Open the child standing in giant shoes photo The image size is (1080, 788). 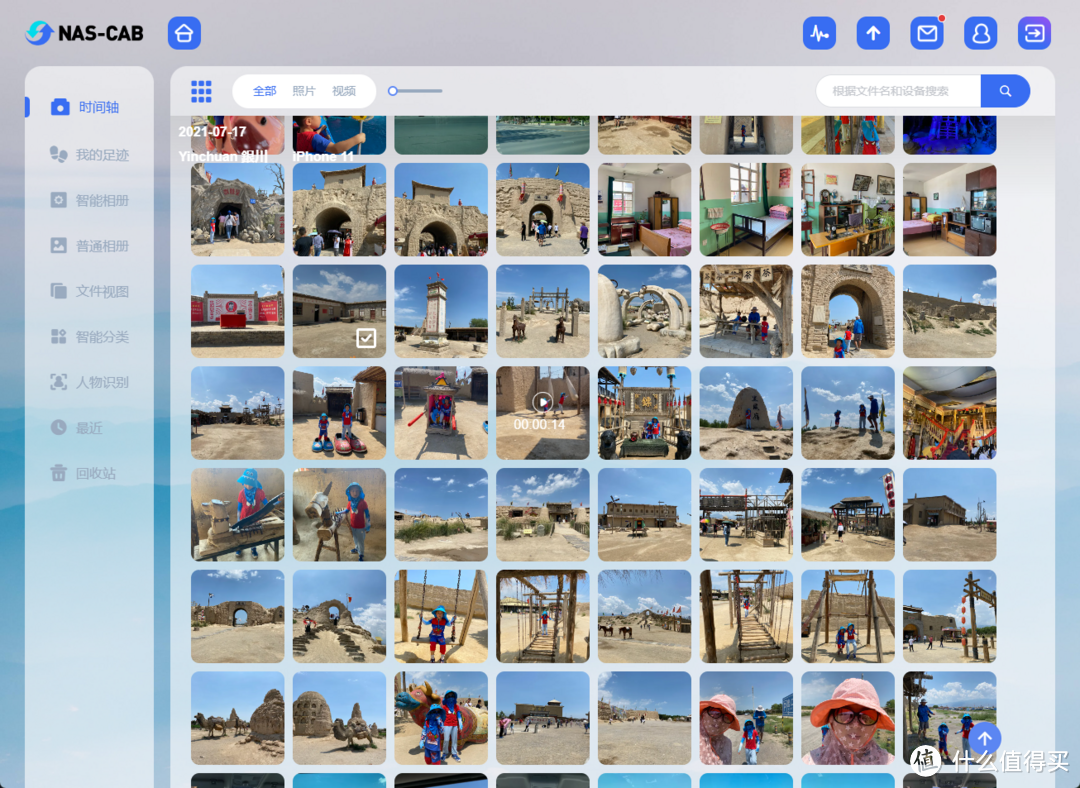point(340,413)
